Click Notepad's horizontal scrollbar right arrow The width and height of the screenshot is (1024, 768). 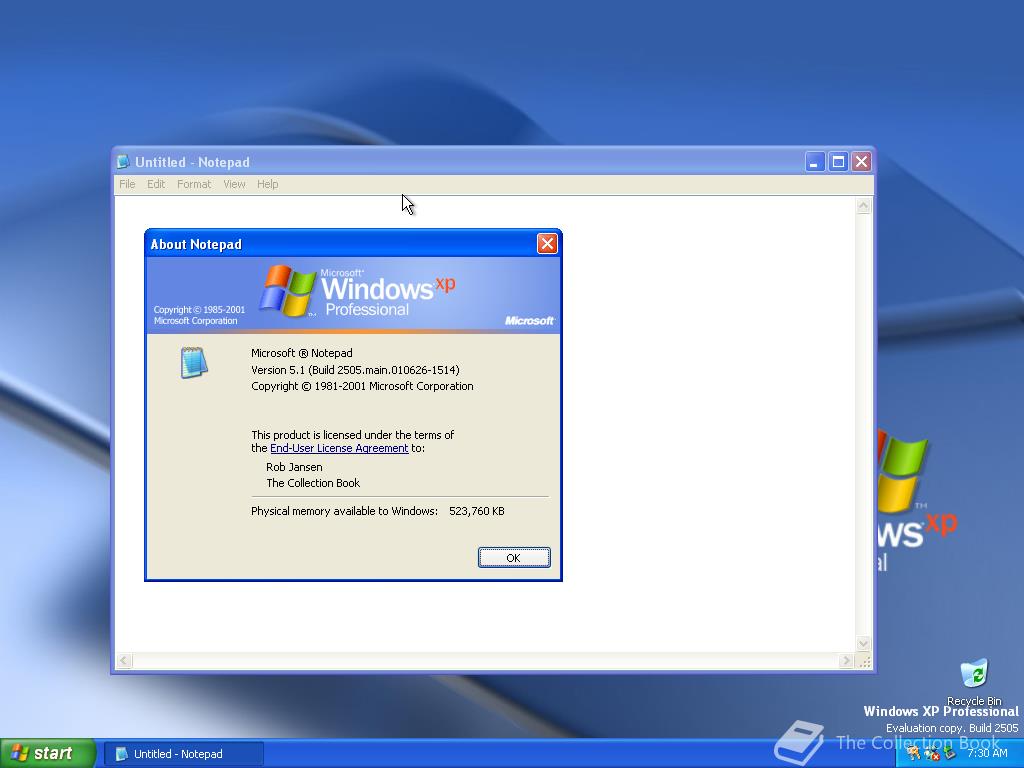pos(846,661)
